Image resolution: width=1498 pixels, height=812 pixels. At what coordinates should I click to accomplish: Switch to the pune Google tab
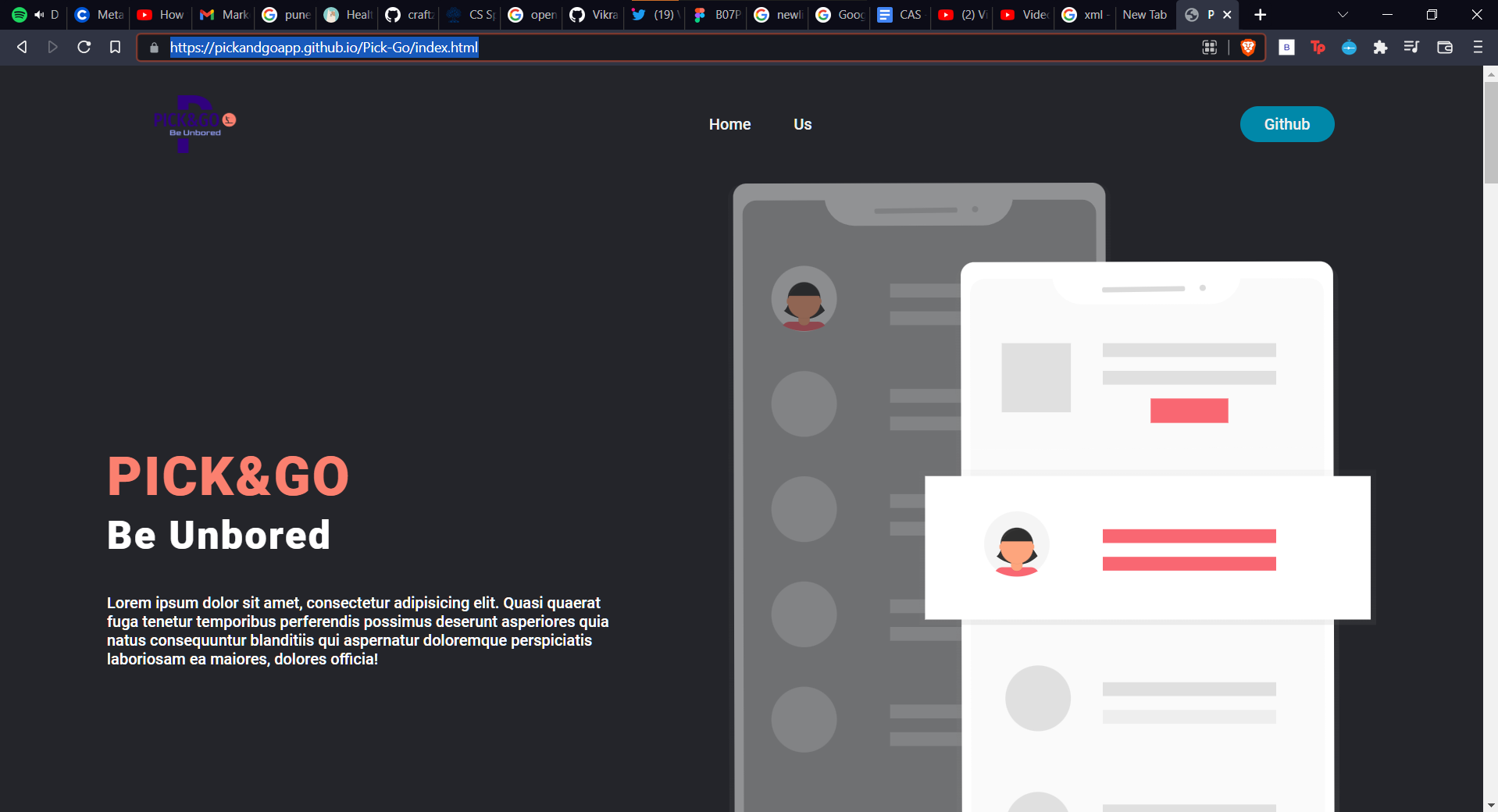pos(286,15)
